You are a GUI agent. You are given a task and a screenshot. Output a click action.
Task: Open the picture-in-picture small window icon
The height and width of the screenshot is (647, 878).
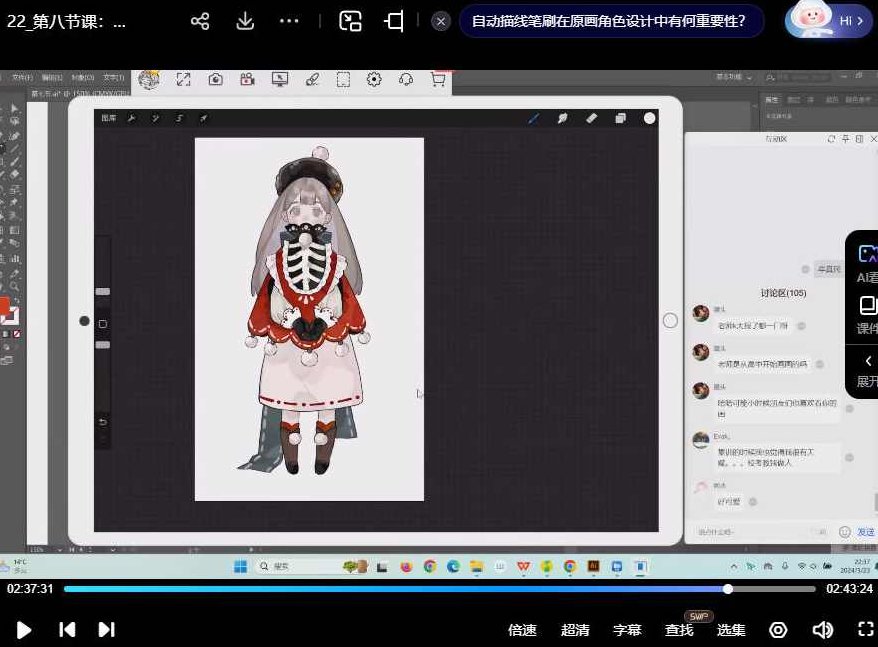pos(350,21)
